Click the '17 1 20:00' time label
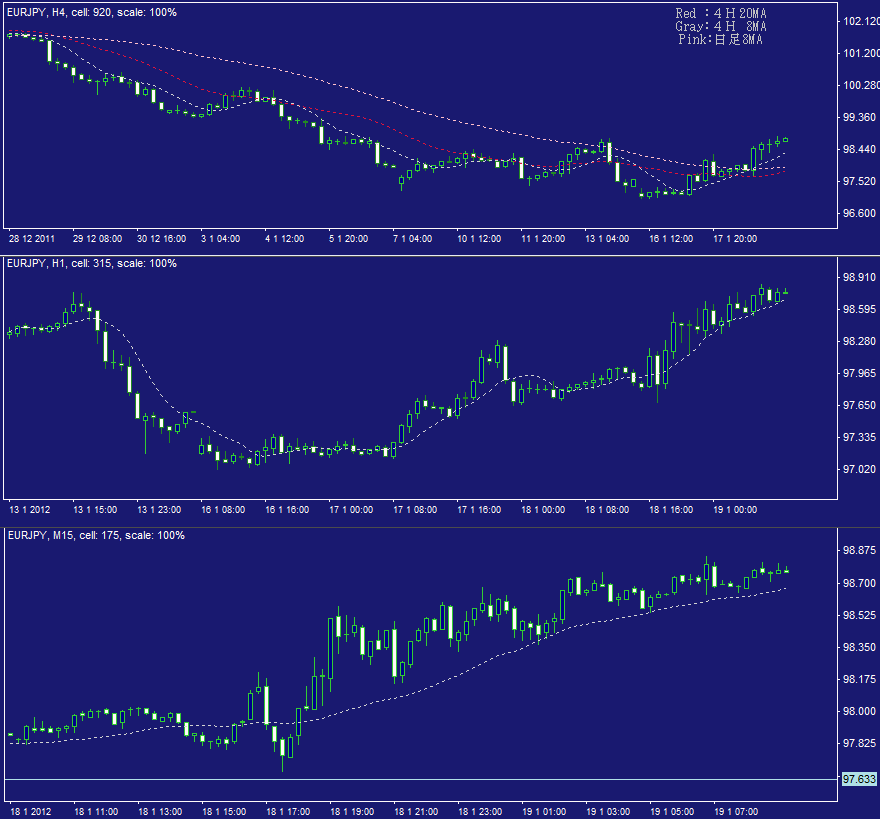The width and height of the screenshot is (880, 819). (x=735, y=239)
